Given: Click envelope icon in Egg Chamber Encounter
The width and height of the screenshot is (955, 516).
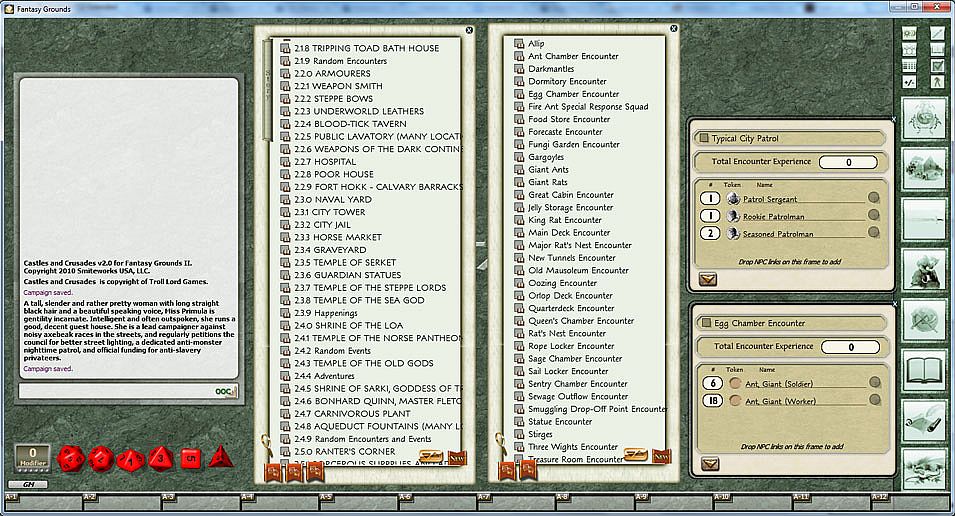Looking at the screenshot, I should coord(710,464).
